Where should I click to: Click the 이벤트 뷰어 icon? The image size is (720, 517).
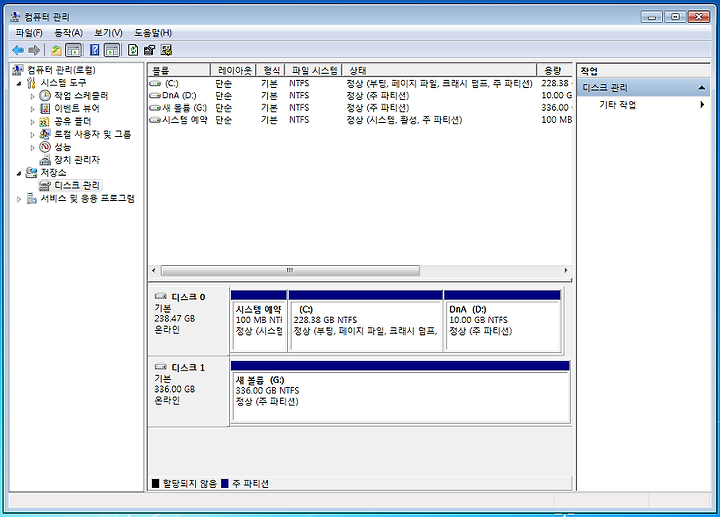pyautogui.click(x=45, y=108)
